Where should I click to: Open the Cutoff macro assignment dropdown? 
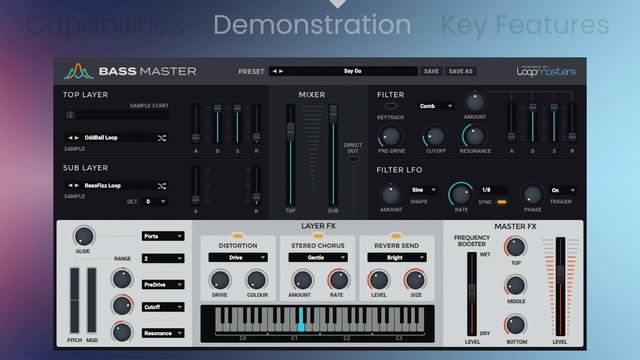pyautogui.click(x=163, y=307)
